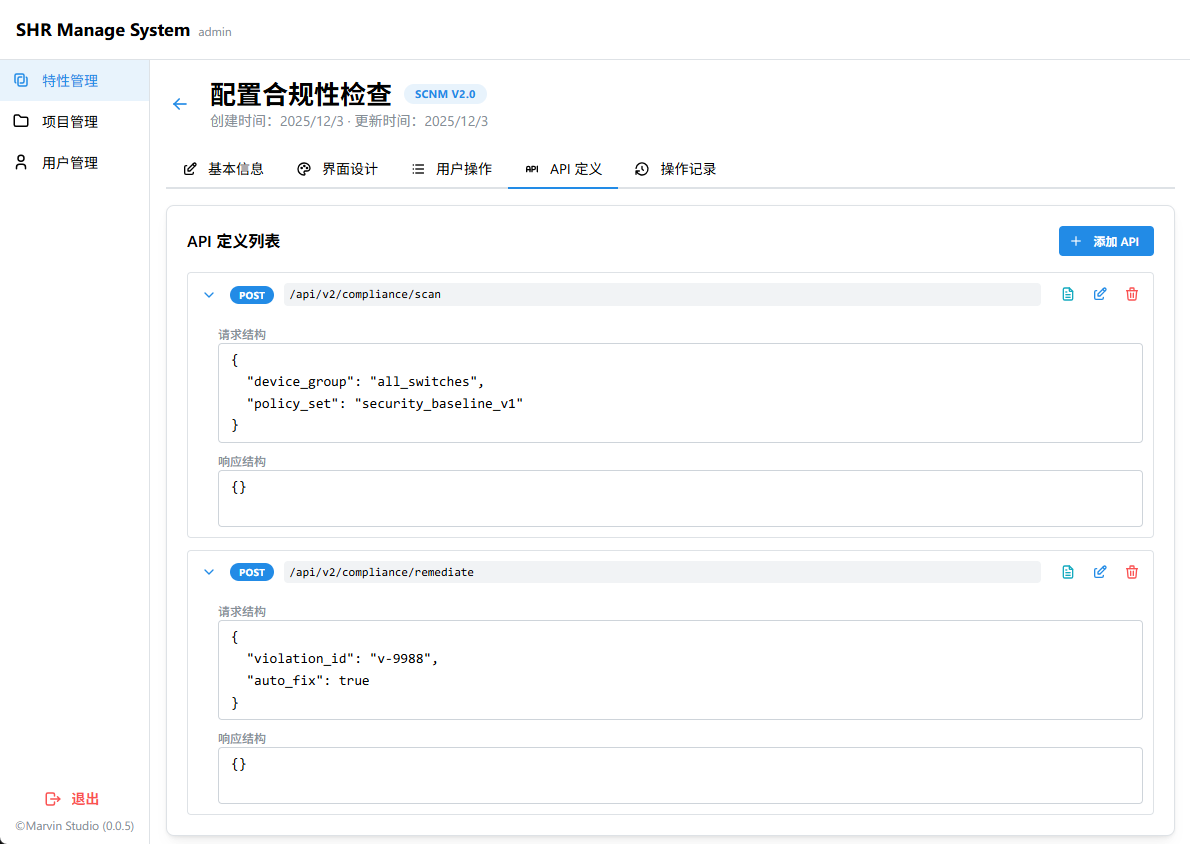Collapse the compliance/scan API section
This screenshot has height=844, width=1190.
pyautogui.click(x=209, y=295)
